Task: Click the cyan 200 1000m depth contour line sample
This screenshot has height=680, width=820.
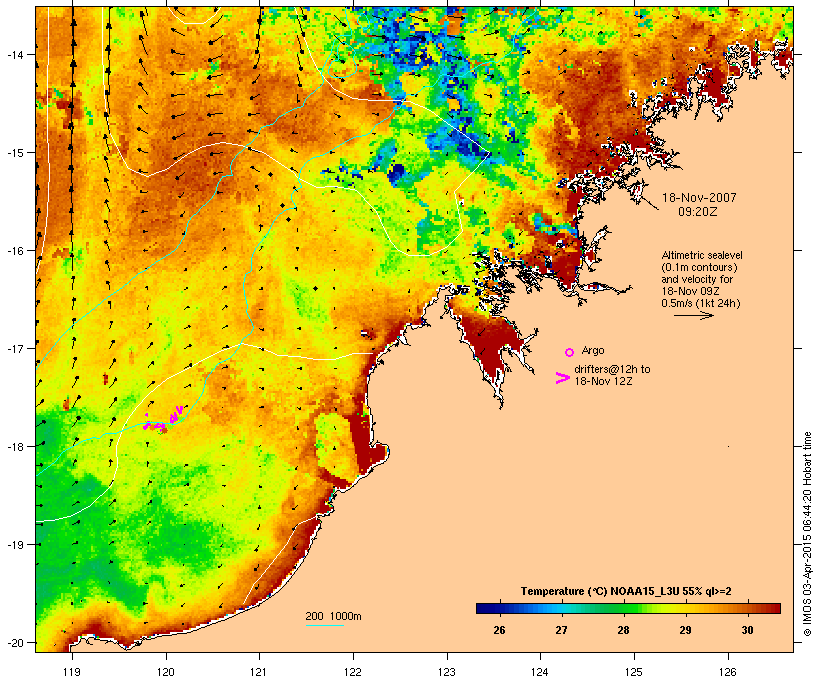Action: click(325, 625)
